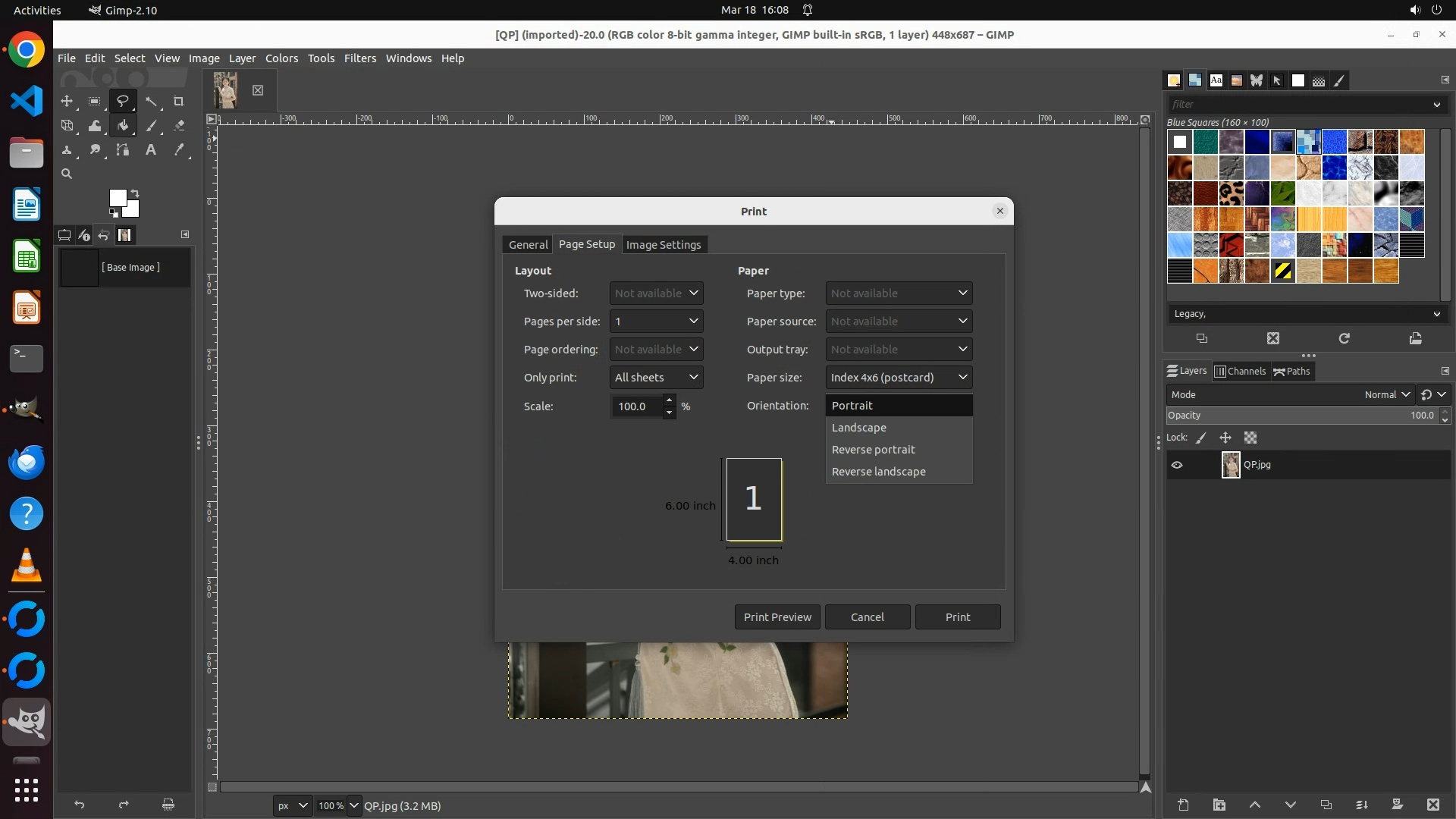Select the Move tool

tap(67, 101)
